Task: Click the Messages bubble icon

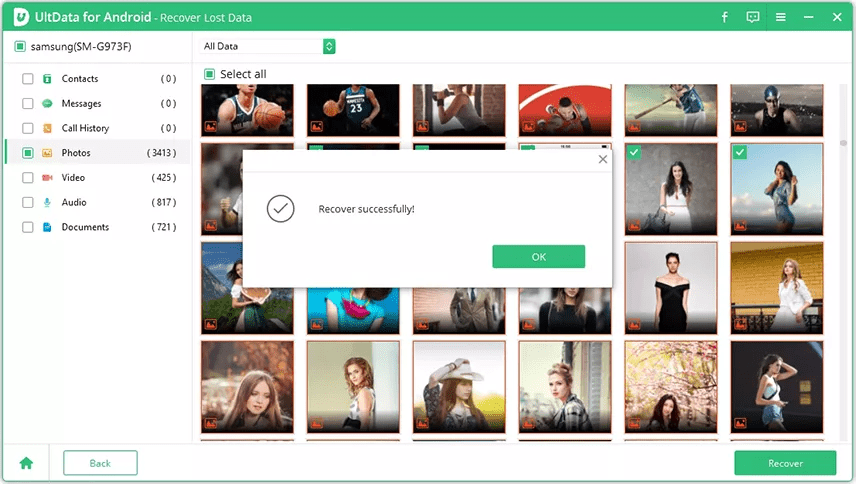Action: tap(47, 103)
